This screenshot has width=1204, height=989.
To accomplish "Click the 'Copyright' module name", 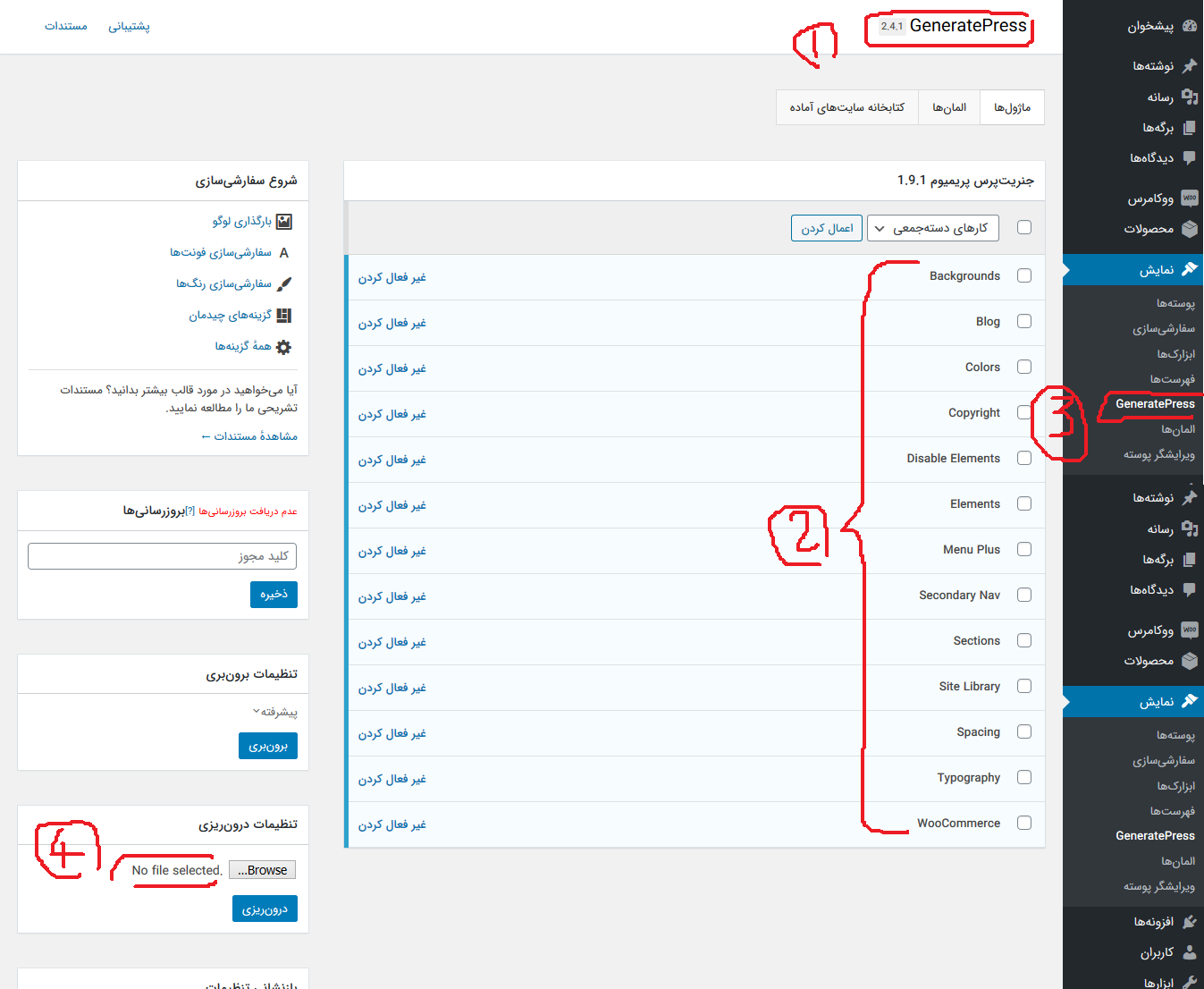I will 974,412.
